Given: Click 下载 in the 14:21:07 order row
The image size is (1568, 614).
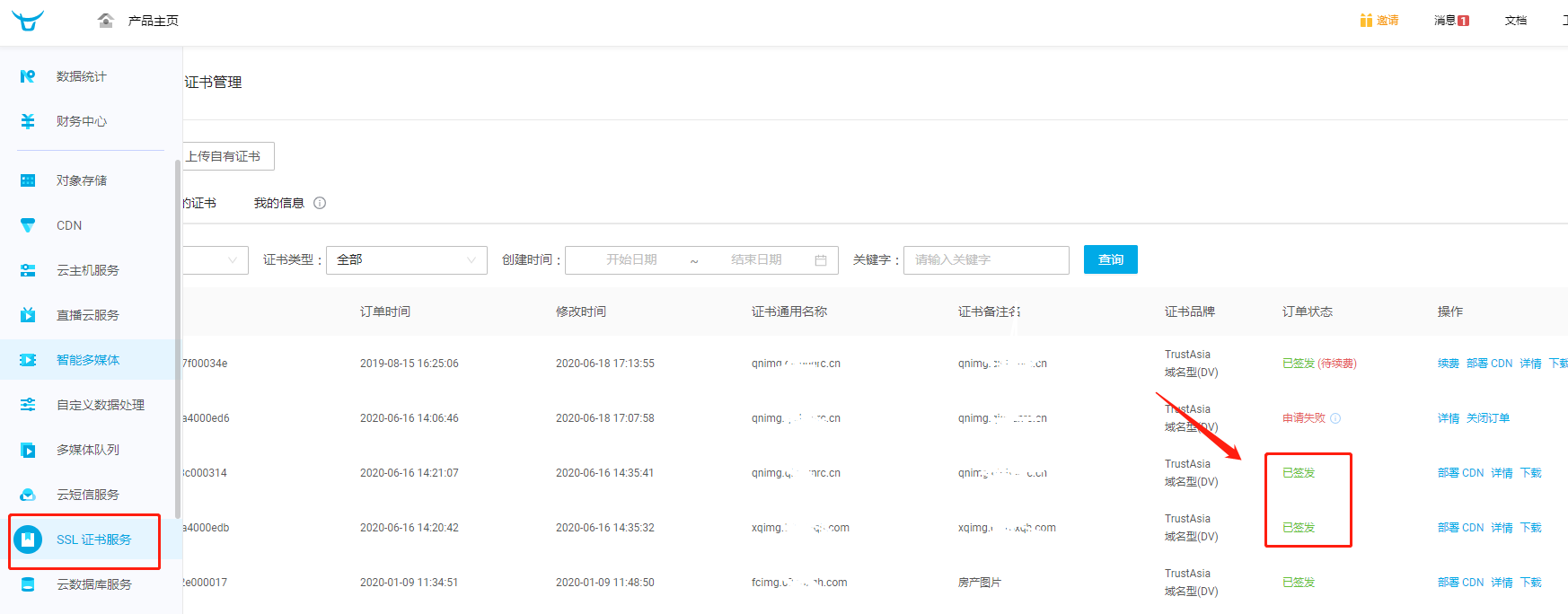Looking at the screenshot, I should 1530,473.
